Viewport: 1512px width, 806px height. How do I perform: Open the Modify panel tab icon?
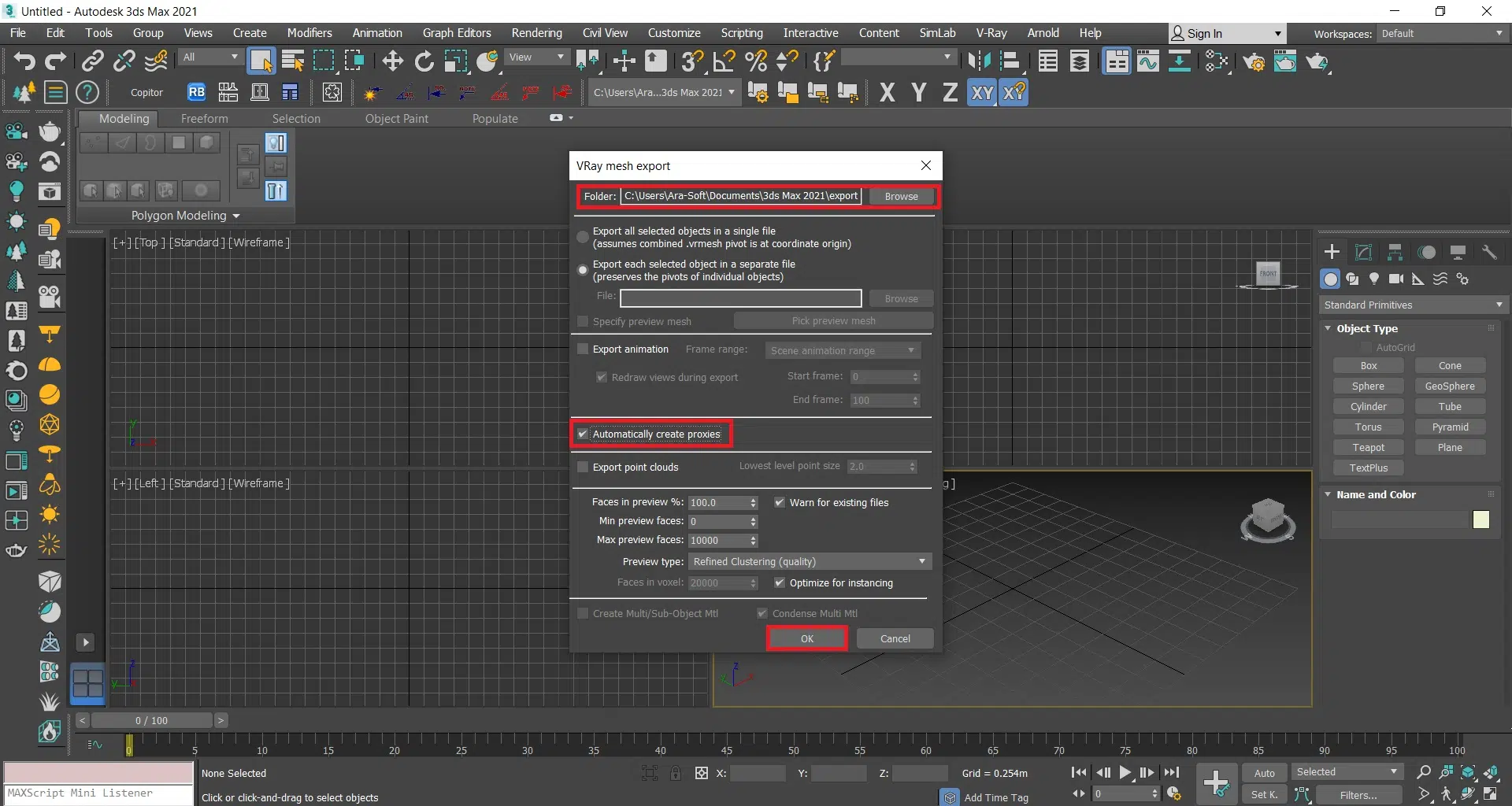pyautogui.click(x=1363, y=253)
